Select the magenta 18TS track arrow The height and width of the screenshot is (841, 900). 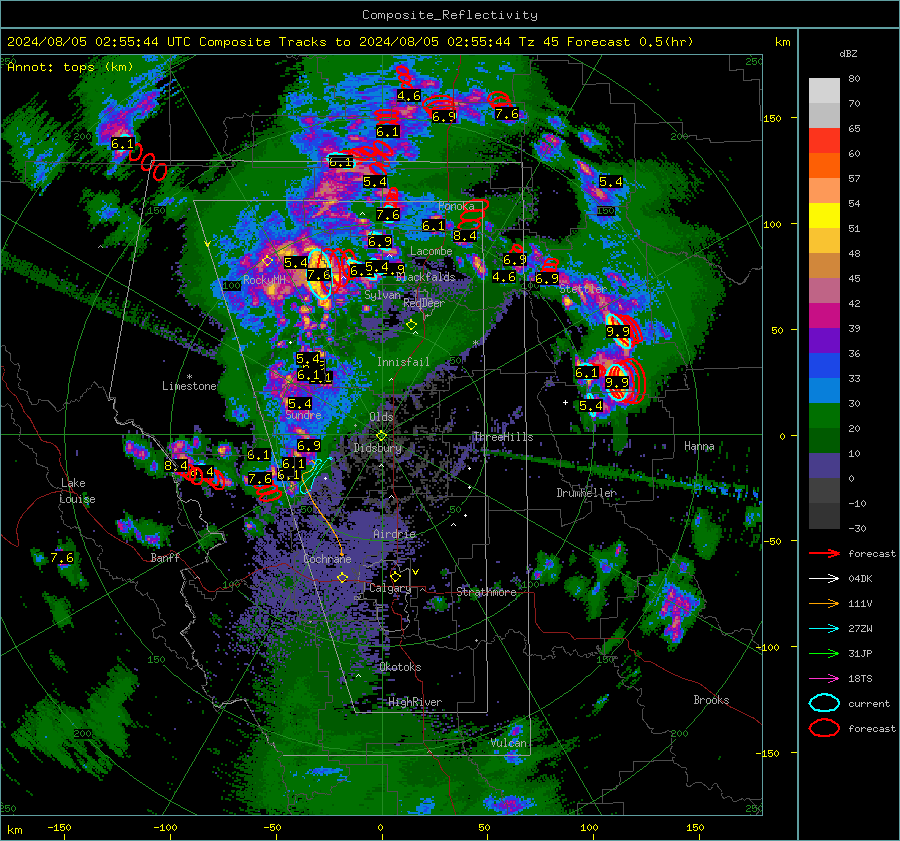pyautogui.click(x=824, y=679)
